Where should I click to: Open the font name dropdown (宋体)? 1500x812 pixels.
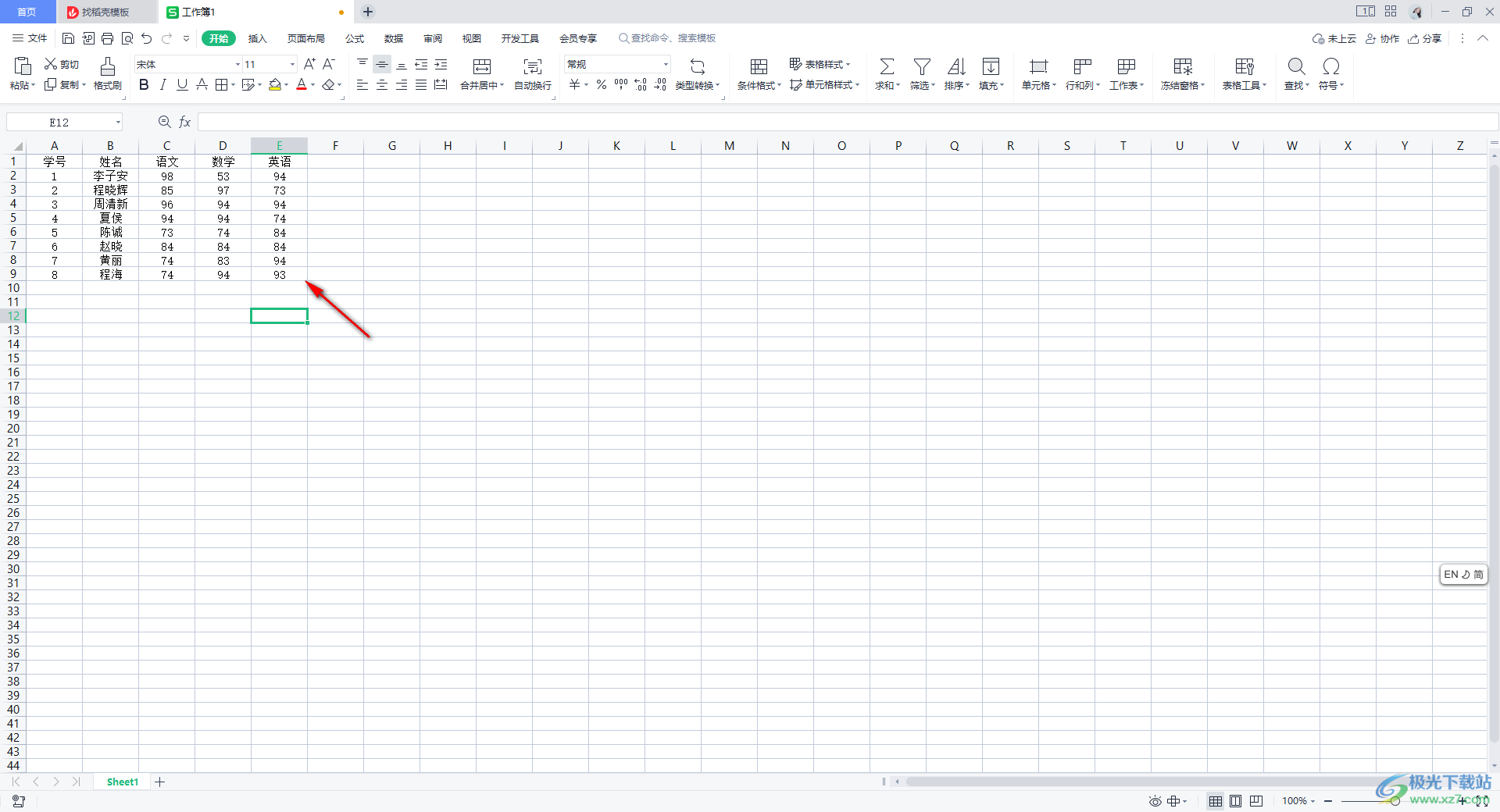coord(237,65)
